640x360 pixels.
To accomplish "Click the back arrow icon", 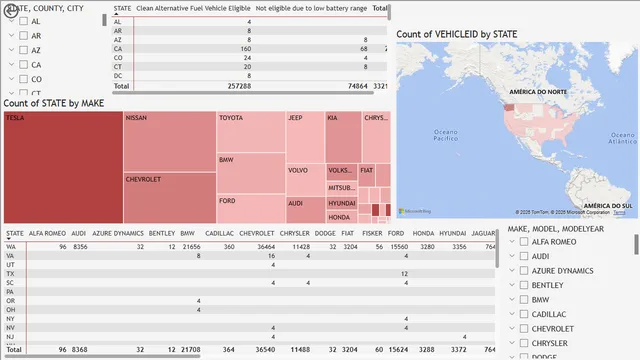I will click(11, 10).
